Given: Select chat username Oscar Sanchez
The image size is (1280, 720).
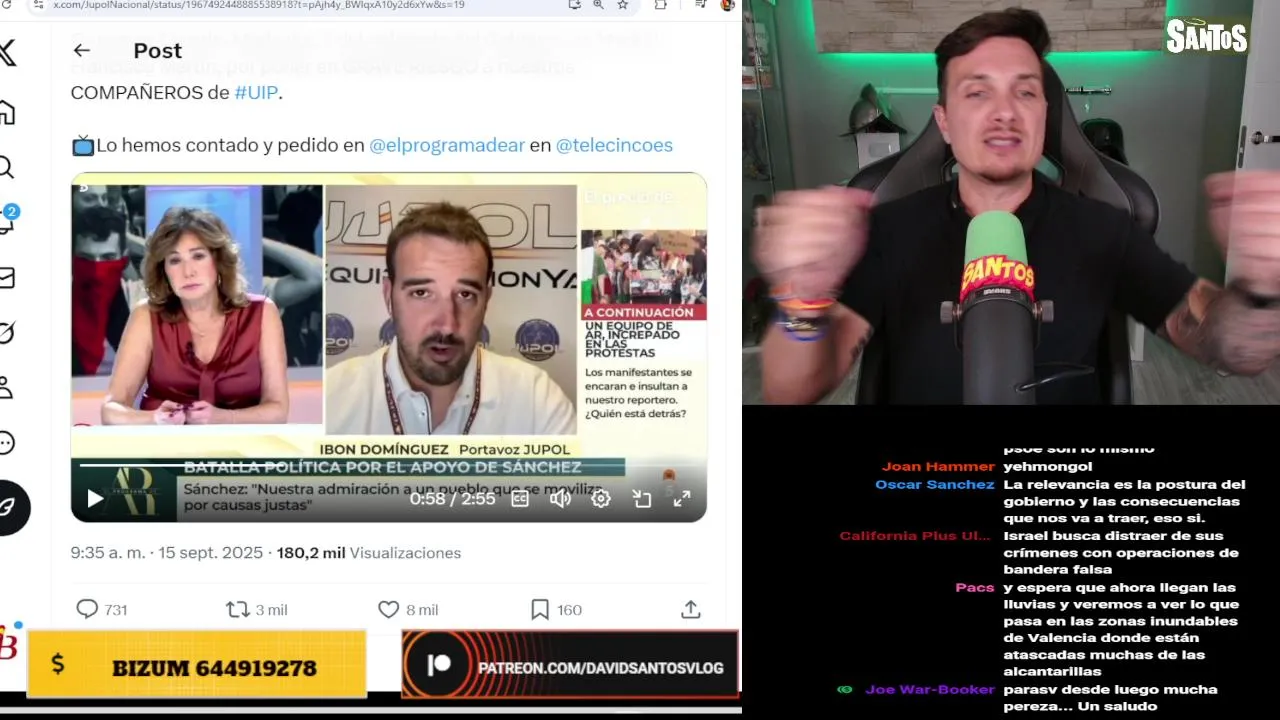Looking at the screenshot, I should [934, 485].
